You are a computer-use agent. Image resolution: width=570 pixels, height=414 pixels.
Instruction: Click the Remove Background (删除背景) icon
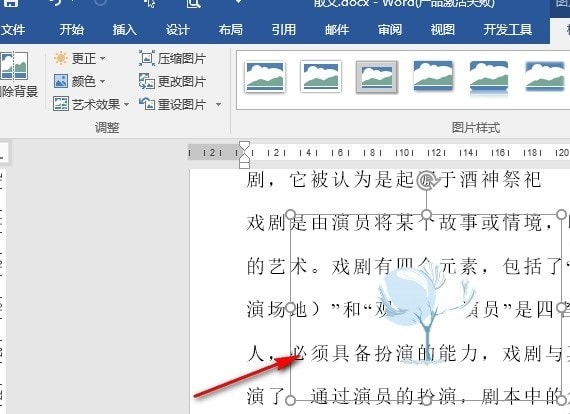[x=14, y=66]
